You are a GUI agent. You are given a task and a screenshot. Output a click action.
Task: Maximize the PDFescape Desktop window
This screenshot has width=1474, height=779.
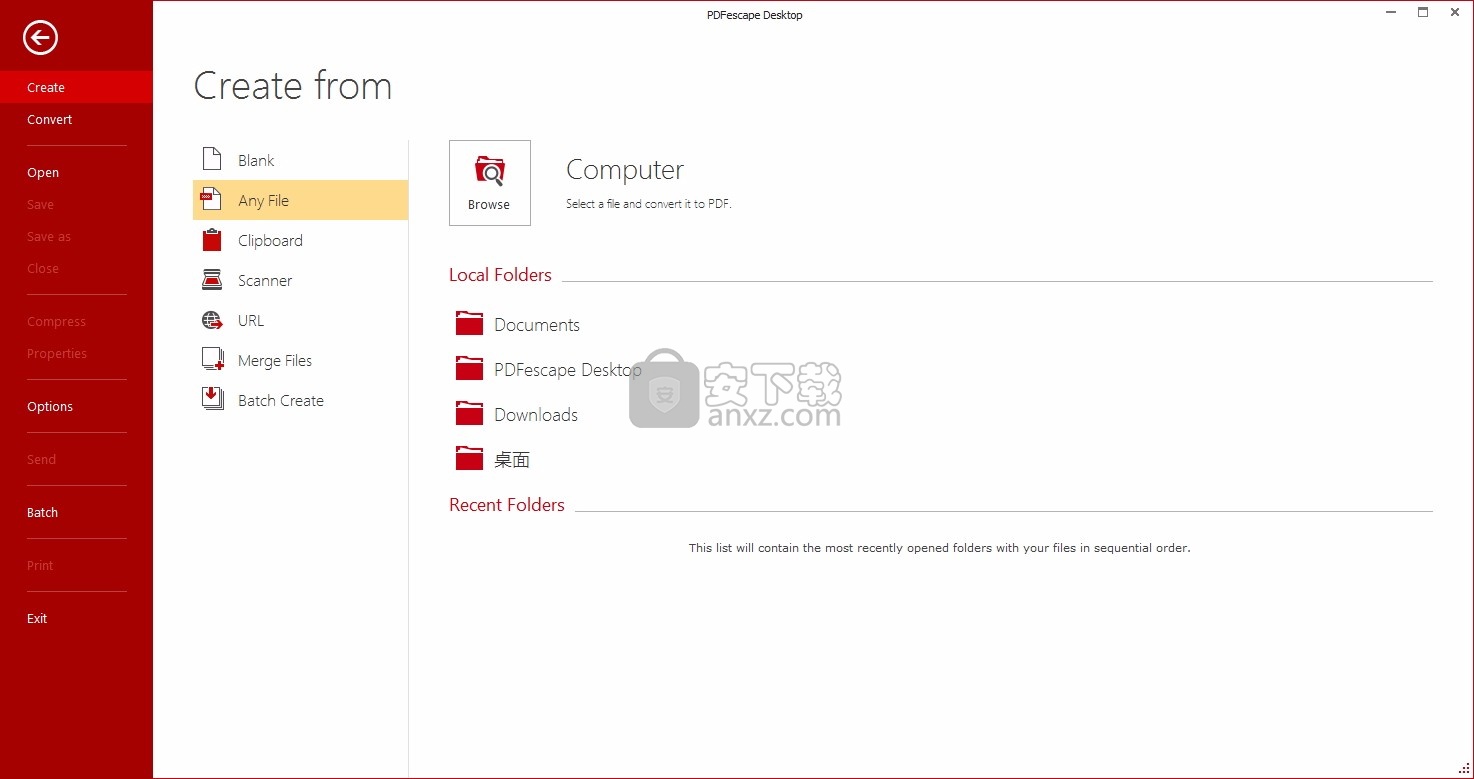(x=1423, y=12)
